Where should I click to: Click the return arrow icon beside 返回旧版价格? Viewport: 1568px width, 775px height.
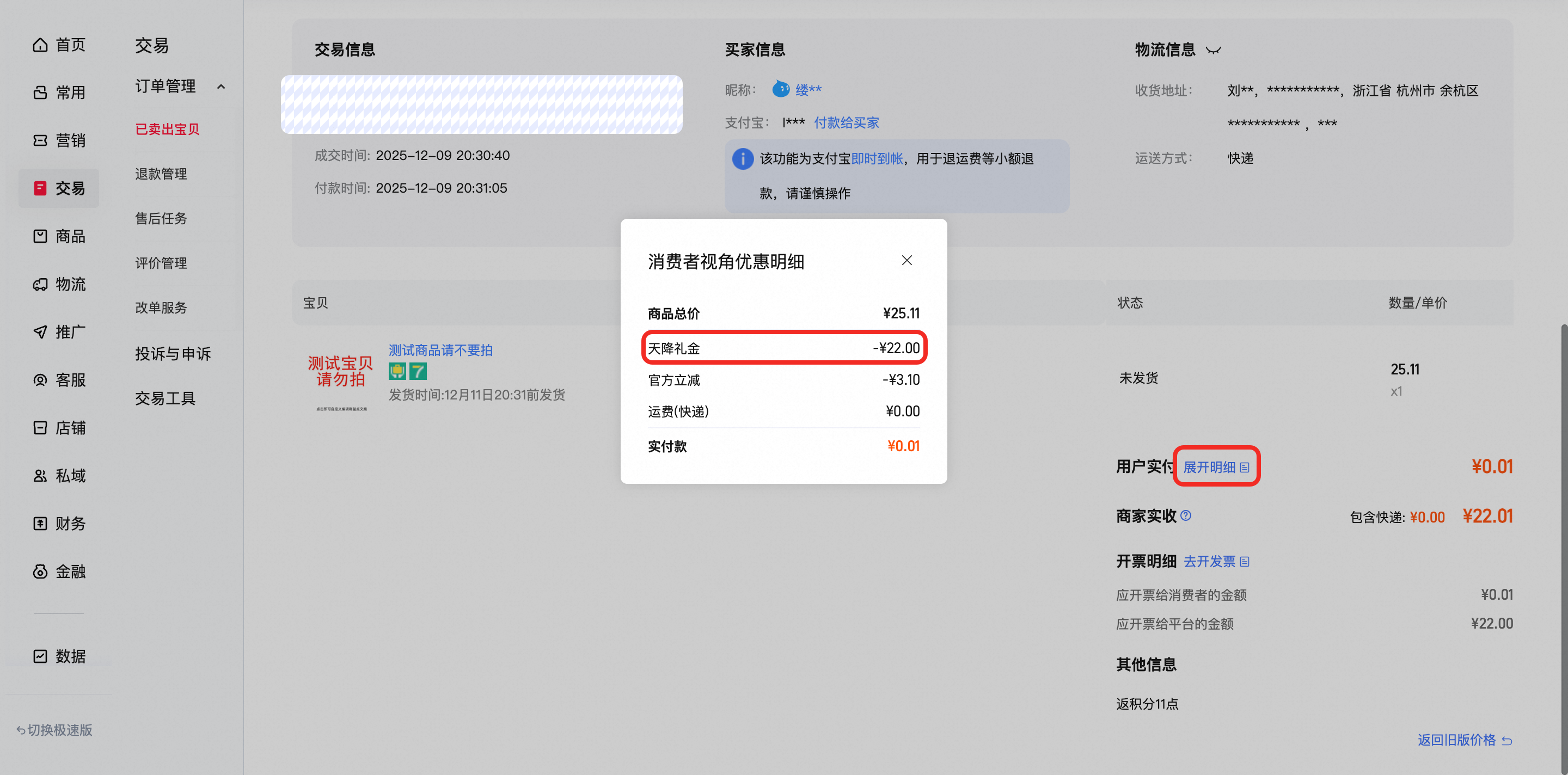[x=1507, y=741]
